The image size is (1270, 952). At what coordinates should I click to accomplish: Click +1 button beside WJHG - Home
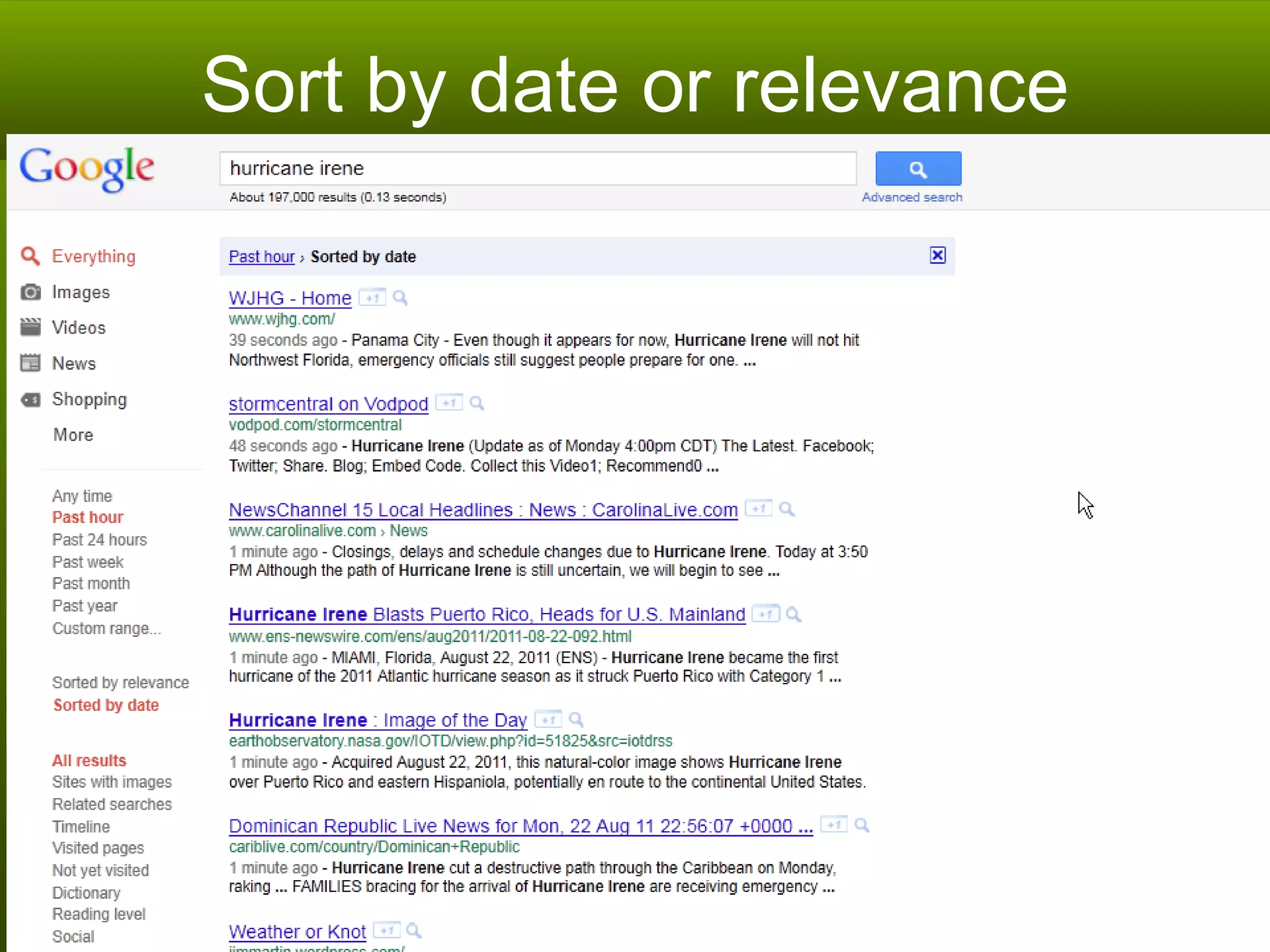tap(372, 297)
